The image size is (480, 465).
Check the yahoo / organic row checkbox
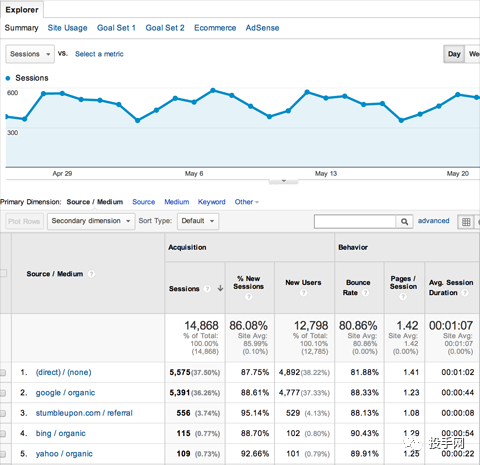pos(3,454)
